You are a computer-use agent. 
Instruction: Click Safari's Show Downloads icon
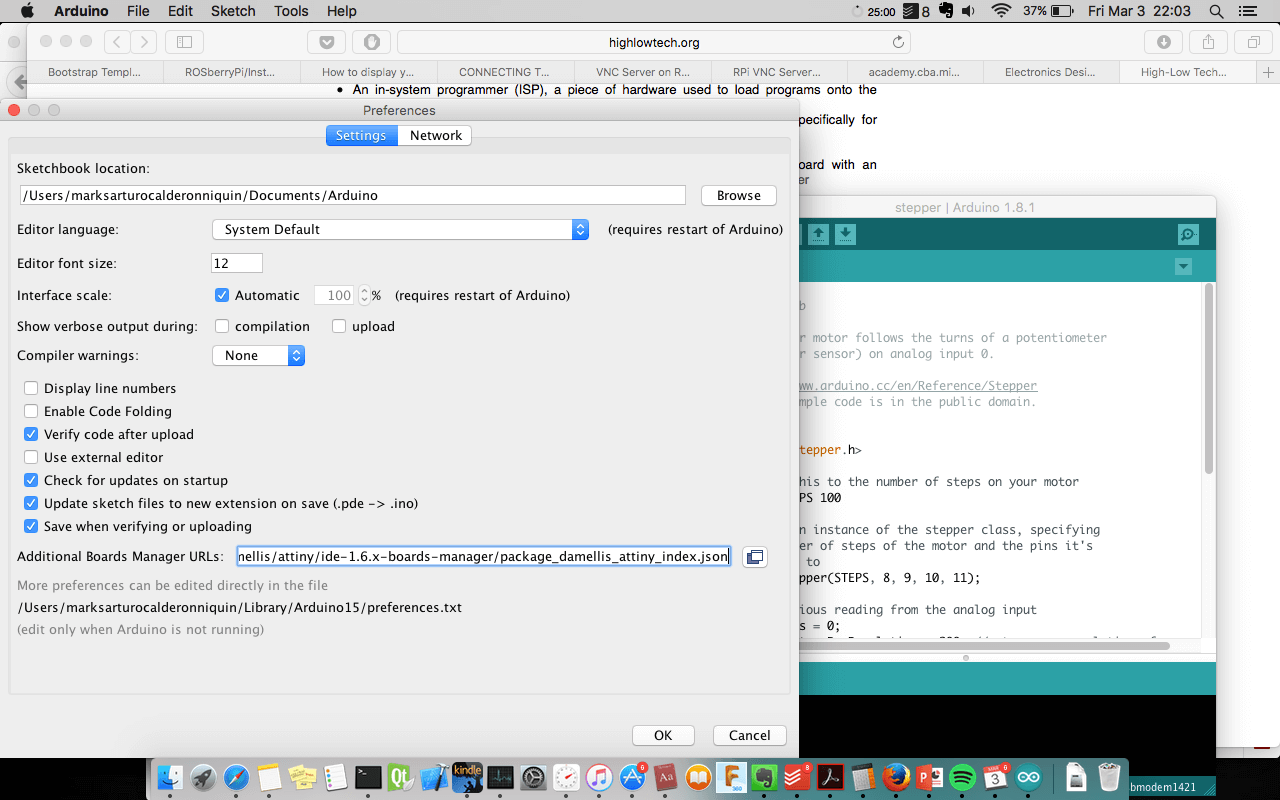click(x=1164, y=42)
